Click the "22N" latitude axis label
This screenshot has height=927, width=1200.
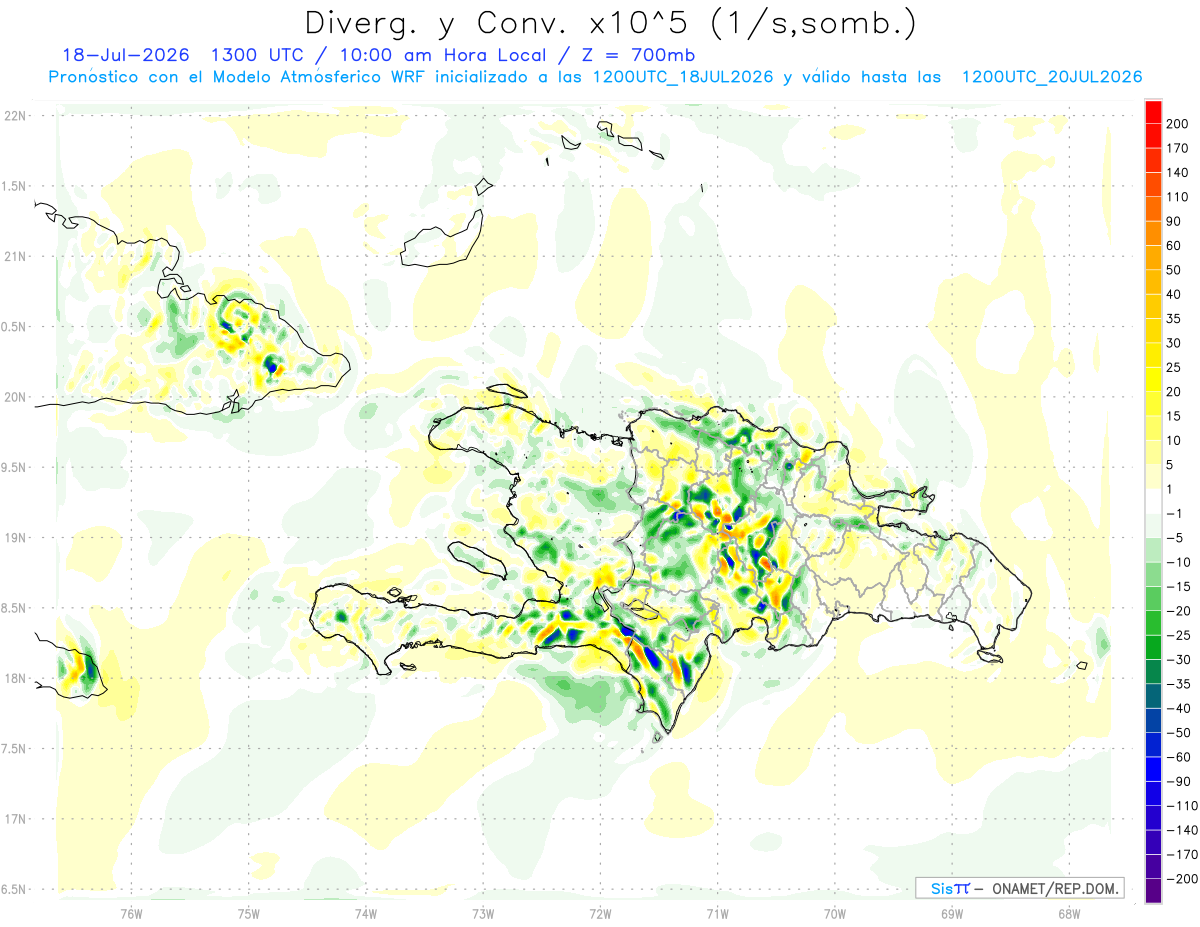tap(14, 116)
